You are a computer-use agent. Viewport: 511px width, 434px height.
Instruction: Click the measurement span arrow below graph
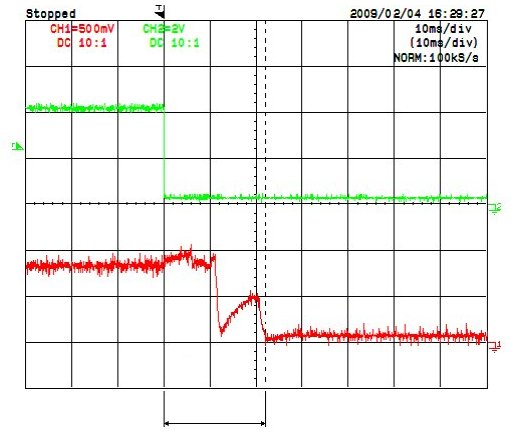point(215,424)
